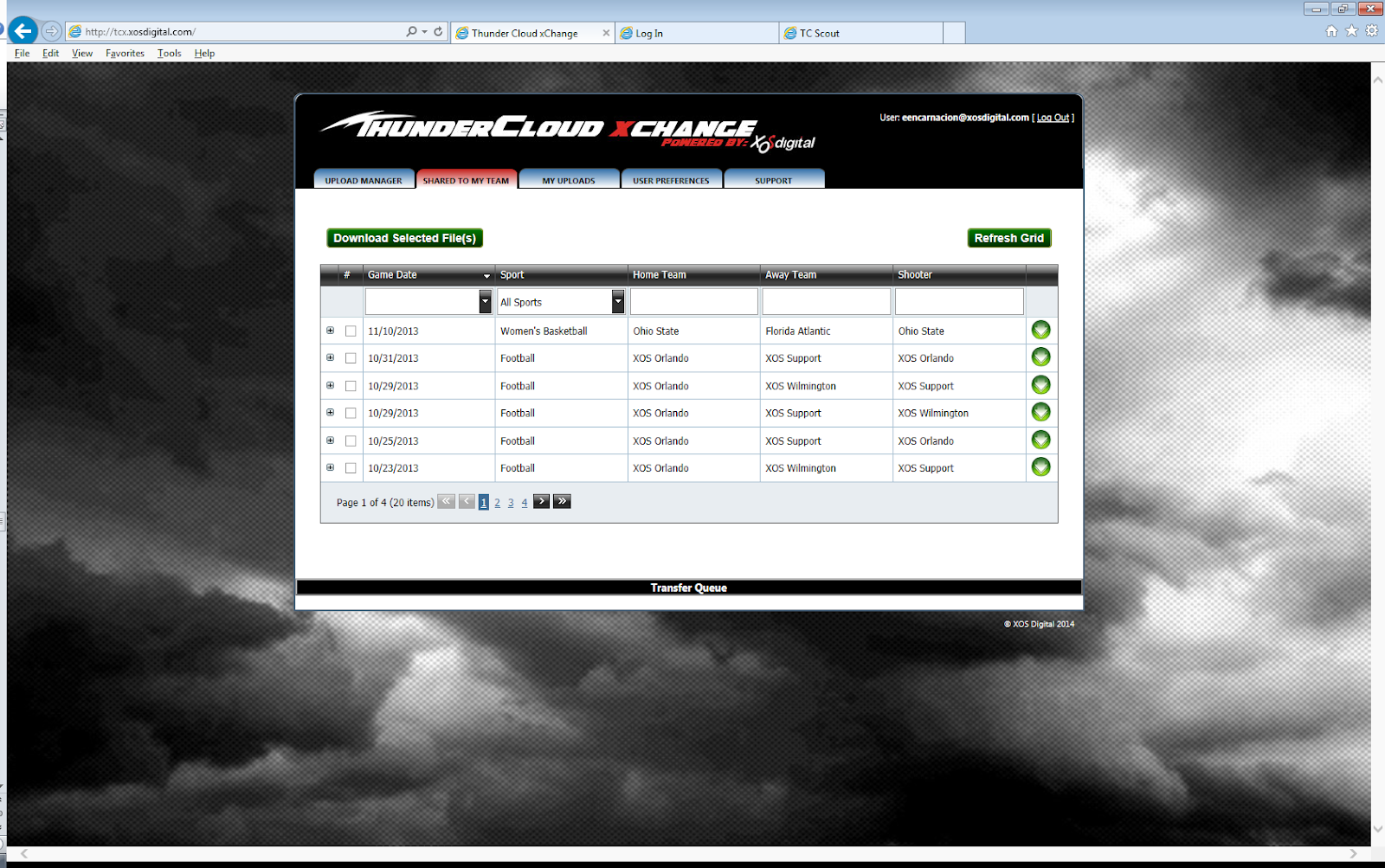Click the Transfer Queue bar

pos(689,588)
